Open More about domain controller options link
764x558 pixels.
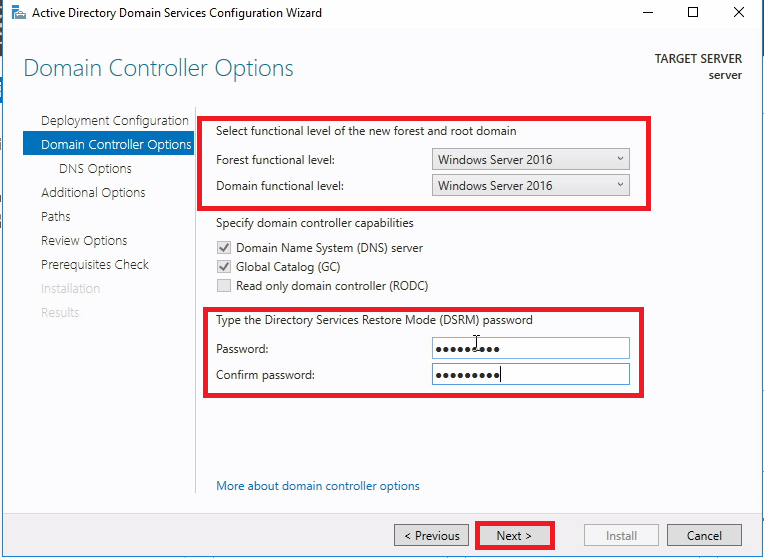[x=318, y=486]
